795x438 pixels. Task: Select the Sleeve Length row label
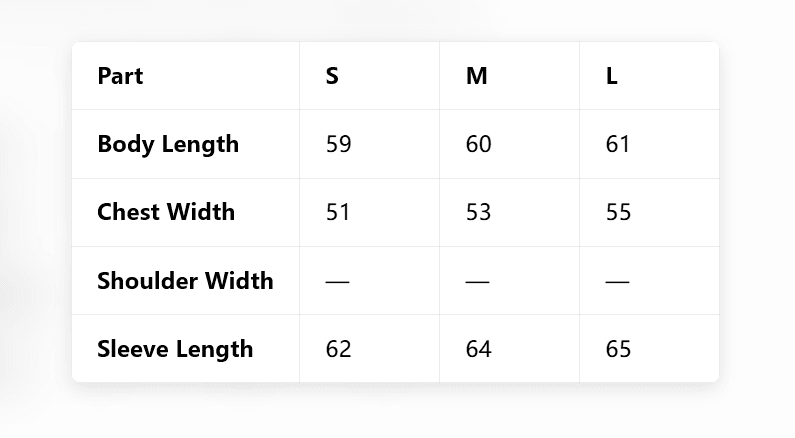pos(175,349)
